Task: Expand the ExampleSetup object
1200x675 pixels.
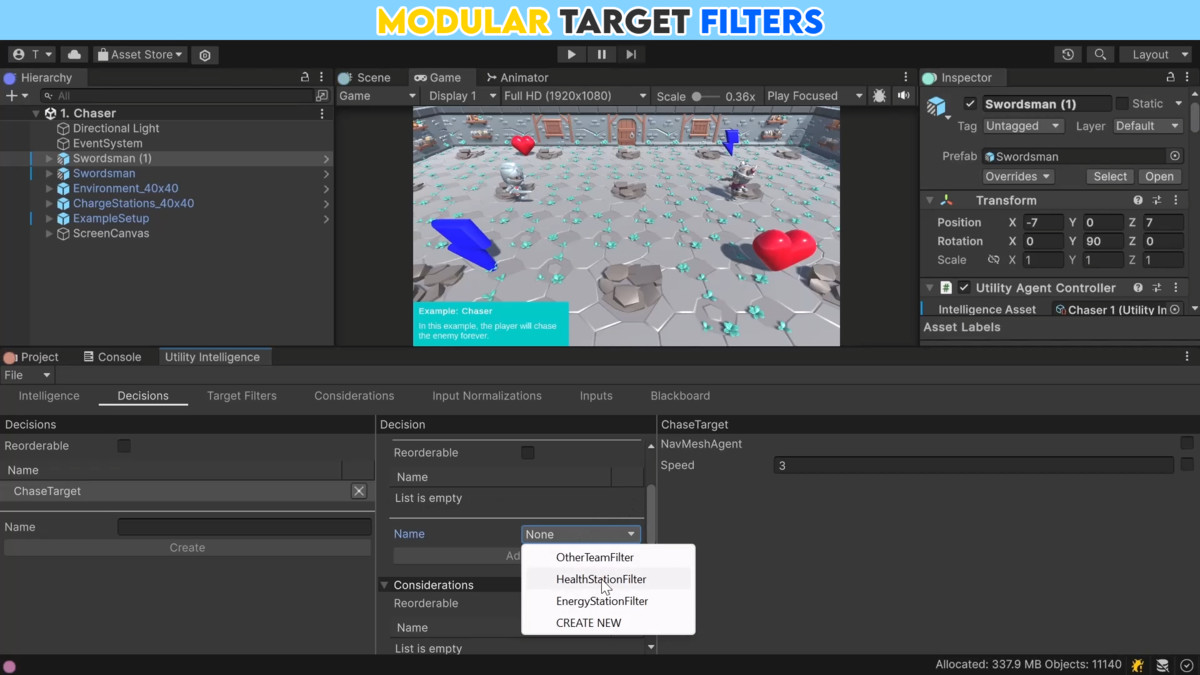Action: click(49, 219)
